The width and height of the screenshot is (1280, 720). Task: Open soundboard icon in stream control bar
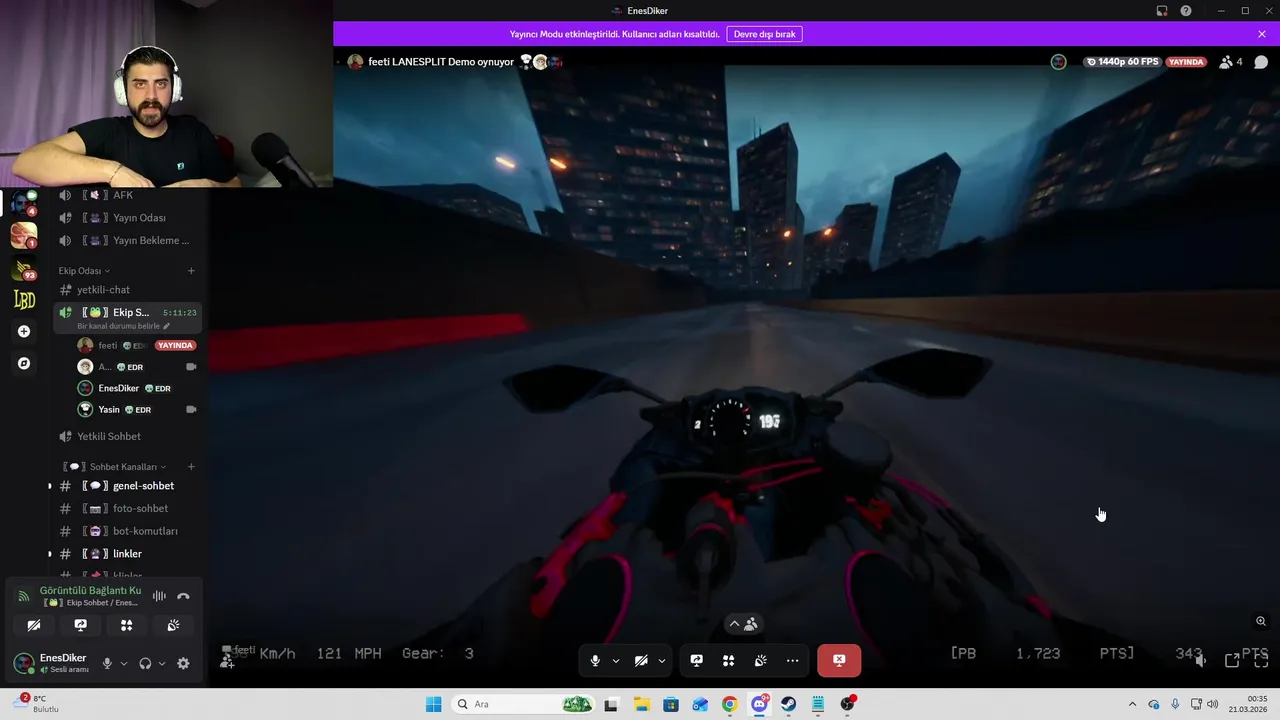[760, 660]
